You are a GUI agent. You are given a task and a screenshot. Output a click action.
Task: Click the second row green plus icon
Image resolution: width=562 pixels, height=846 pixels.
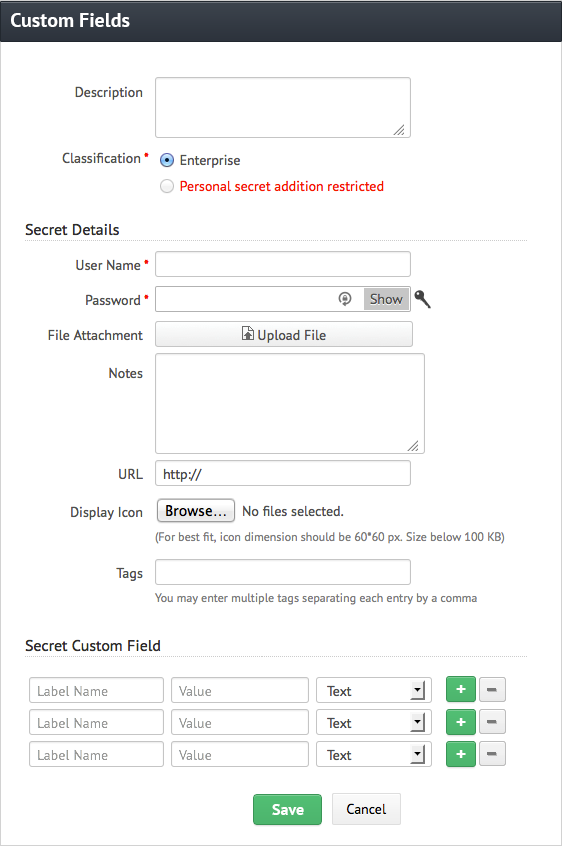click(461, 721)
